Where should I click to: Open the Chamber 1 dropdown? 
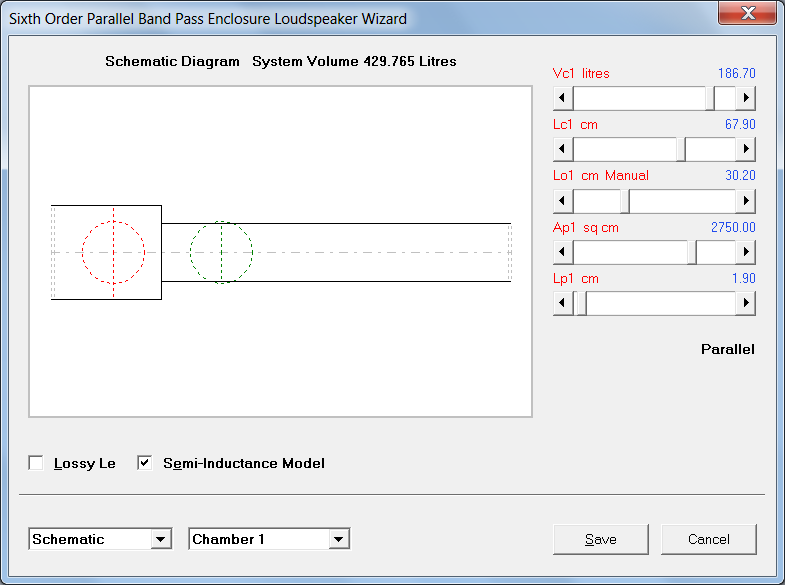(x=339, y=539)
